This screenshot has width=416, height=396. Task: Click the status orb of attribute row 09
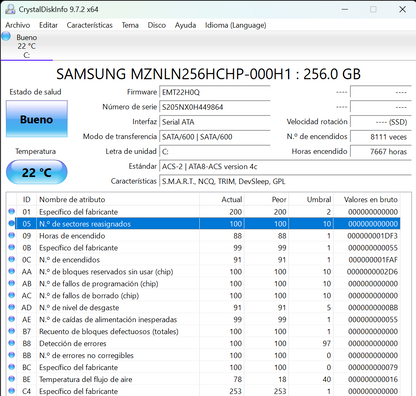(12, 235)
